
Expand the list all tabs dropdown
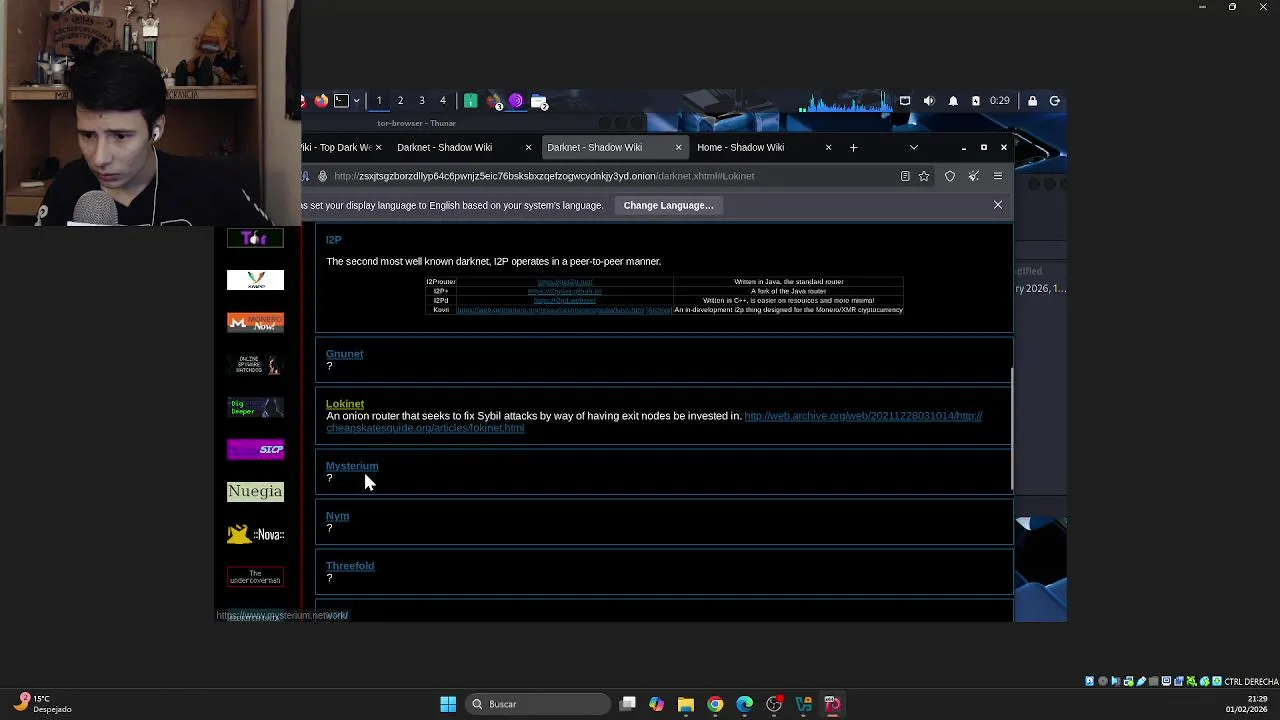(x=913, y=147)
